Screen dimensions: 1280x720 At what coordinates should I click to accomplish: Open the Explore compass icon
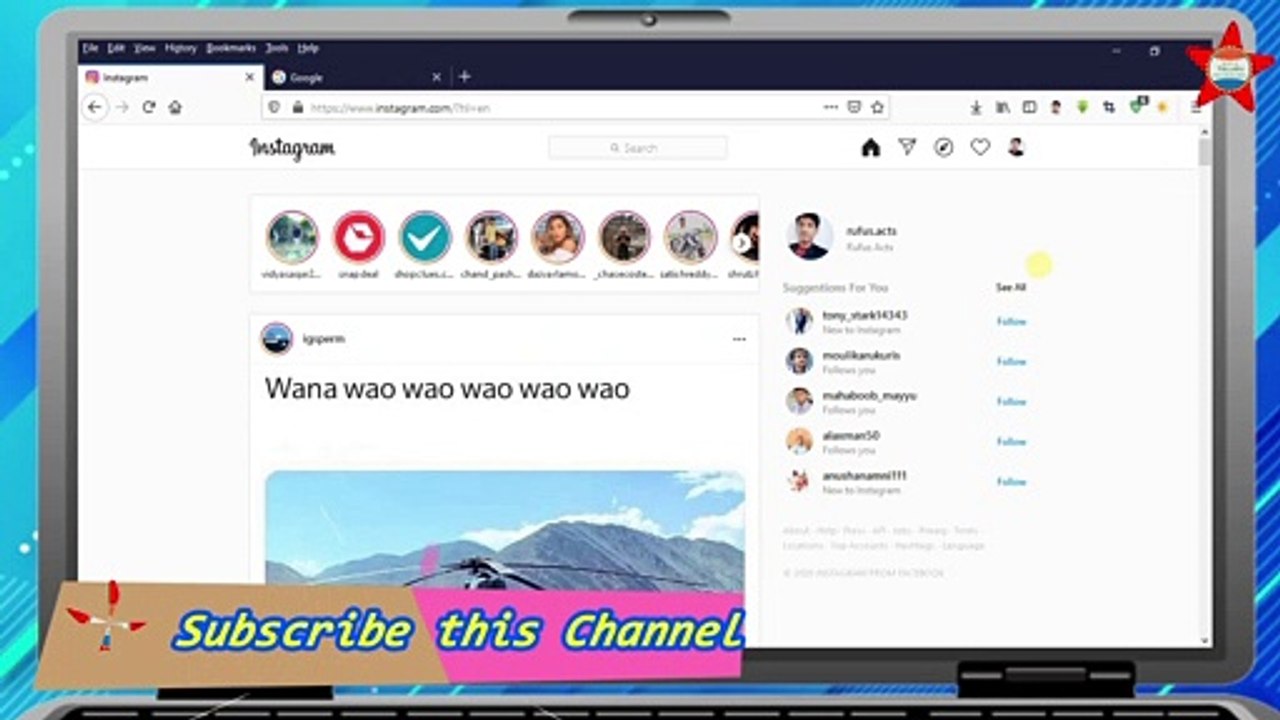point(943,147)
